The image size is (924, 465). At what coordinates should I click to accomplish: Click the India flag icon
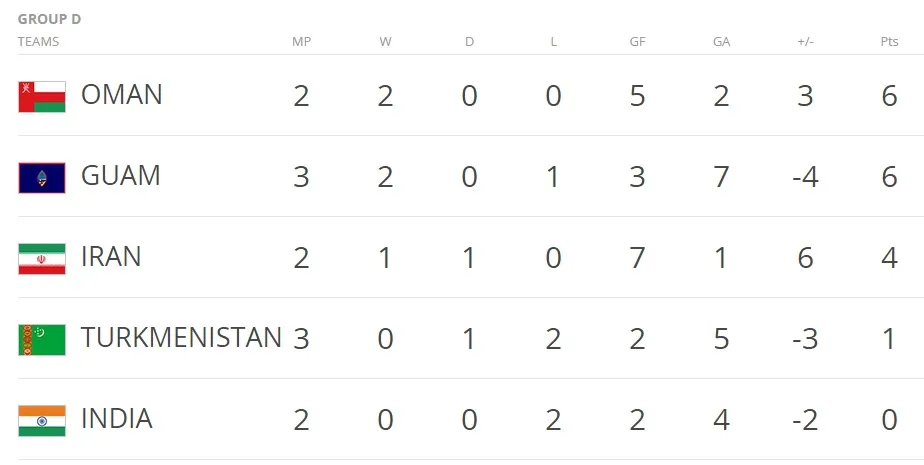[x=42, y=420]
